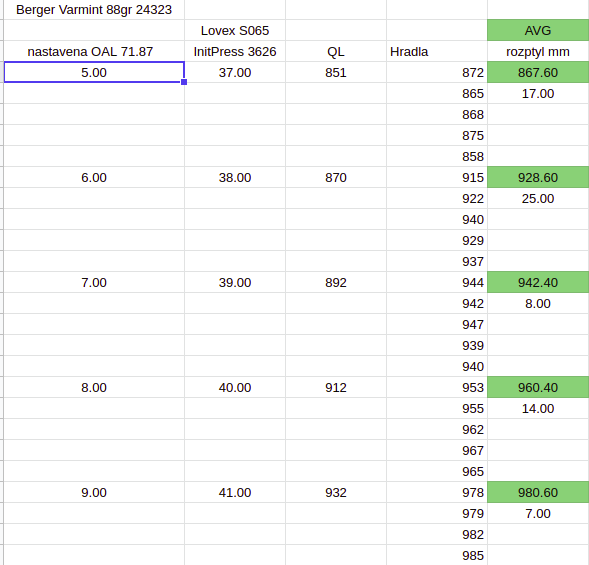Click the QL value 851
589x565 pixels.
(336, 73)
